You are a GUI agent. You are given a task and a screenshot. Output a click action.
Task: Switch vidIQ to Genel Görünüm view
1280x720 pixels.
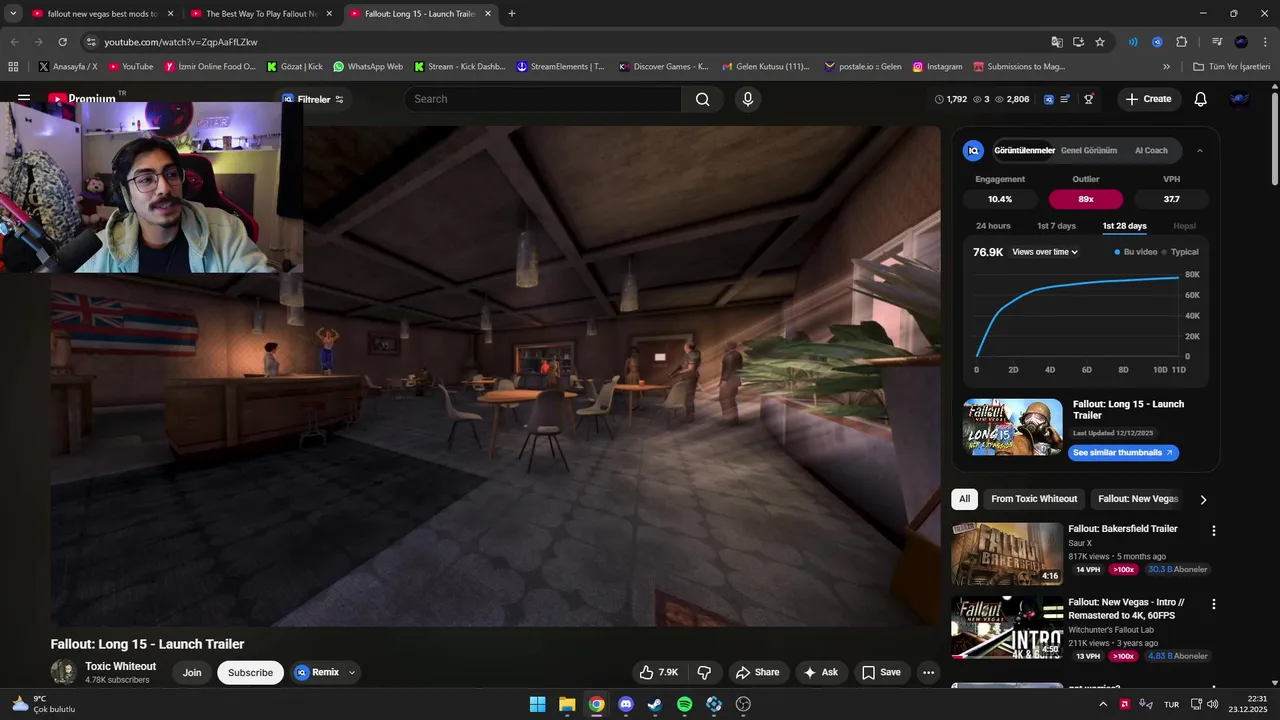[1089, 151]
